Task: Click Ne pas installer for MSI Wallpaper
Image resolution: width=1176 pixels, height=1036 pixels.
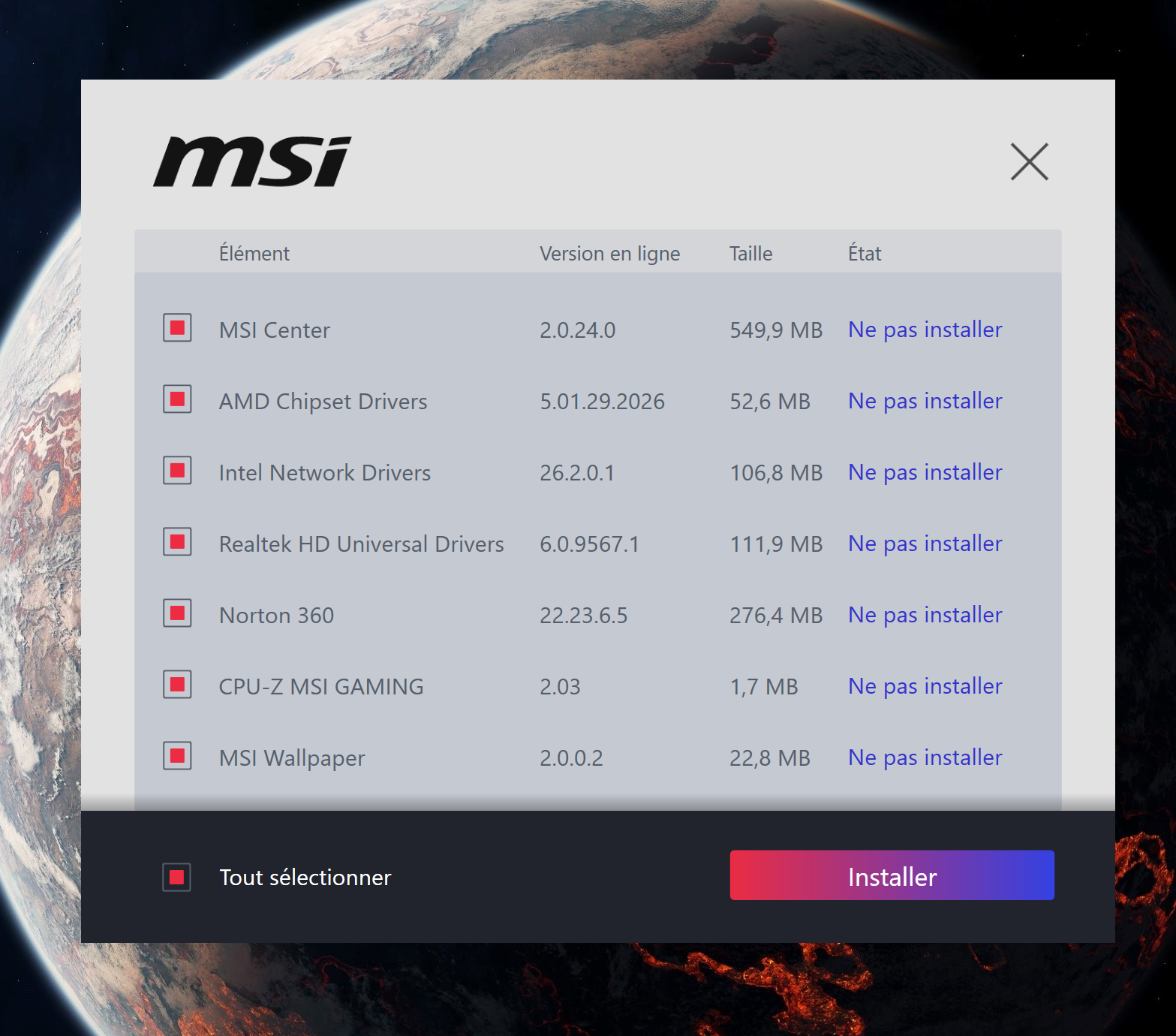Action: (925, 757)
